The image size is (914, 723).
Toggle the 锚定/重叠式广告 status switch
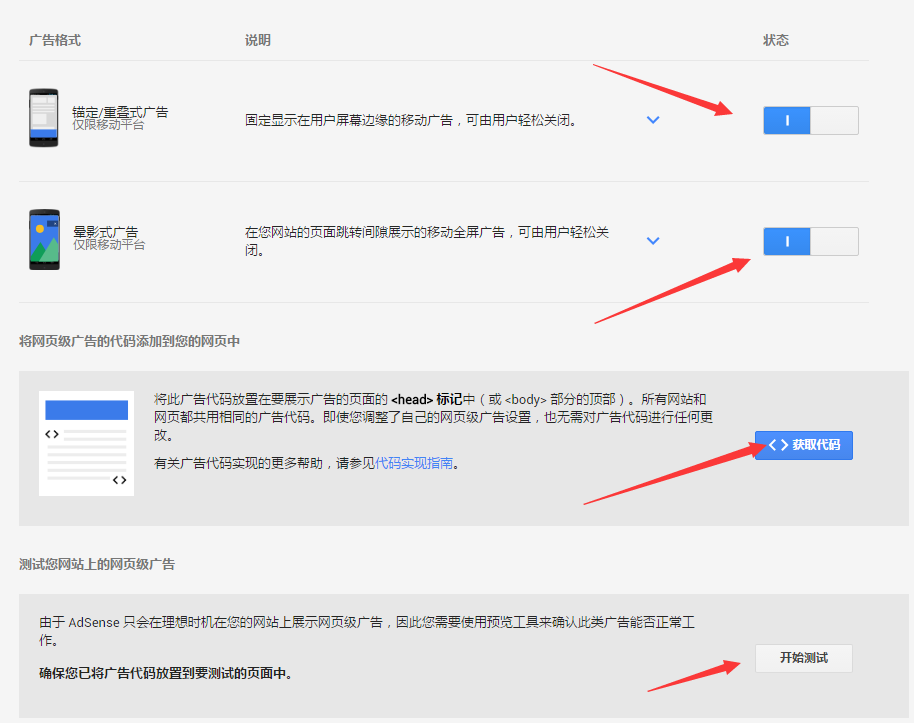point(810,120)
